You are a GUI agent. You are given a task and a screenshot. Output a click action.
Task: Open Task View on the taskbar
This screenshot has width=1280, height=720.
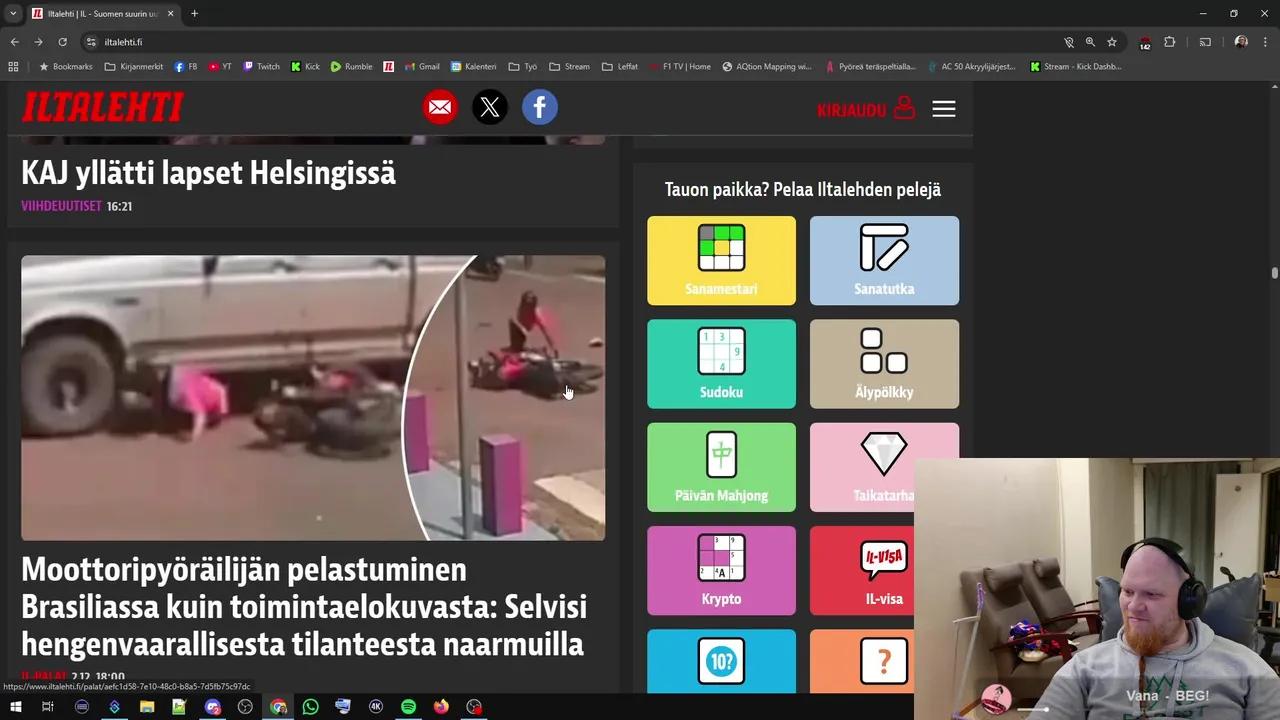[x=47, y=707]
